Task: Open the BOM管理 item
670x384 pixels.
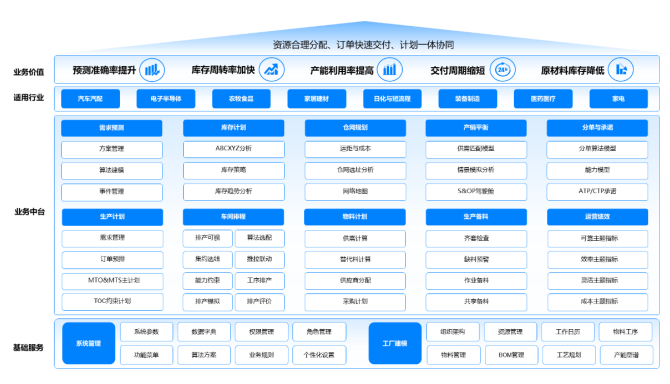Action: point(511,355)
